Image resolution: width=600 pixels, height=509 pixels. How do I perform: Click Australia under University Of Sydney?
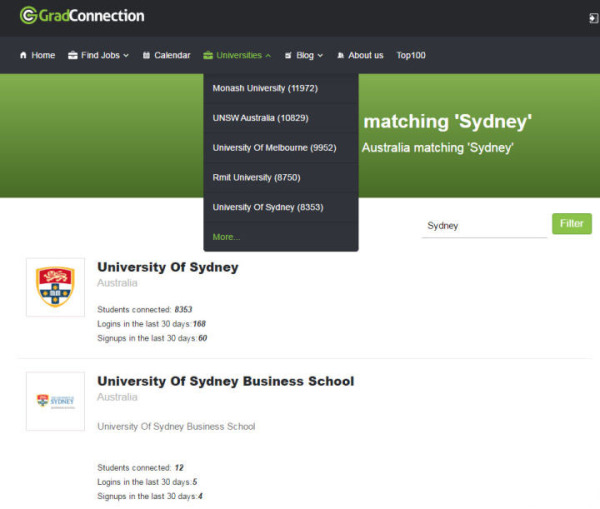(x=117, y=283)
